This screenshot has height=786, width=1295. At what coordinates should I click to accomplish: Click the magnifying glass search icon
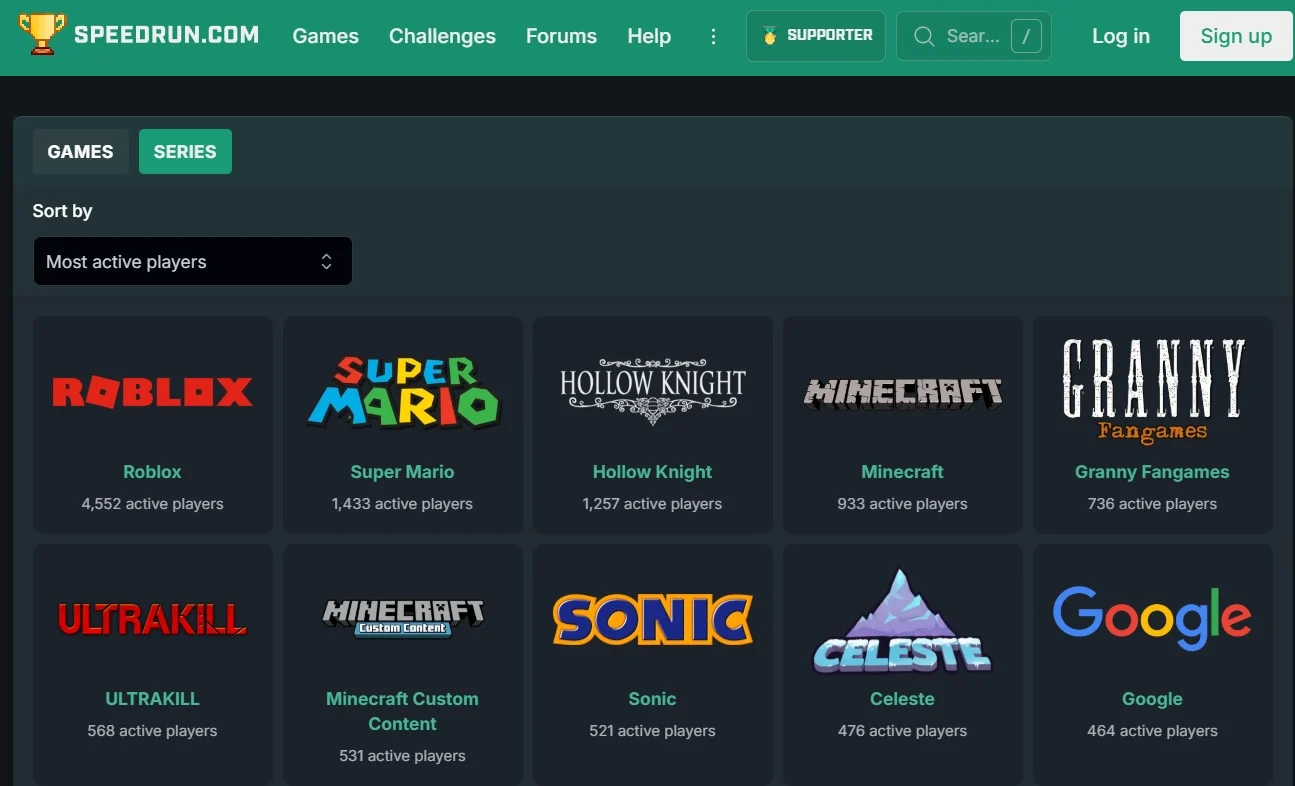tap(924, 37)
